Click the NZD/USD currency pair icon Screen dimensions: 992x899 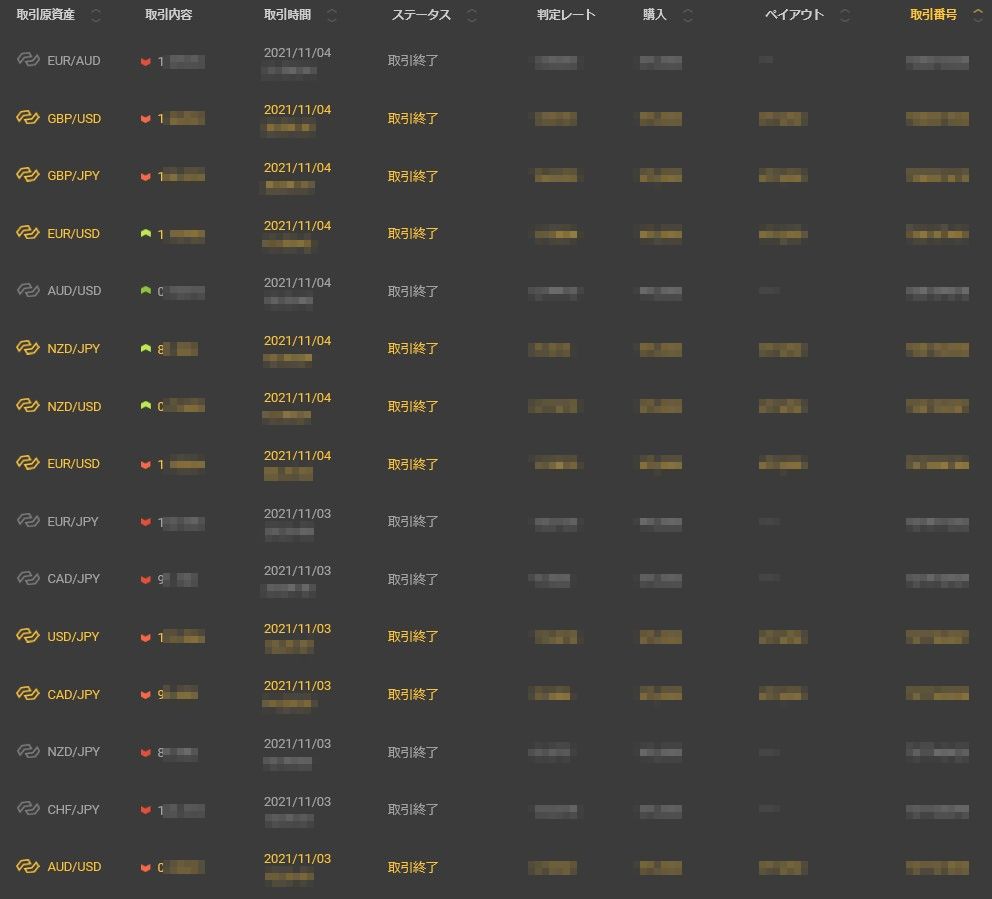[x=28, y=406]
